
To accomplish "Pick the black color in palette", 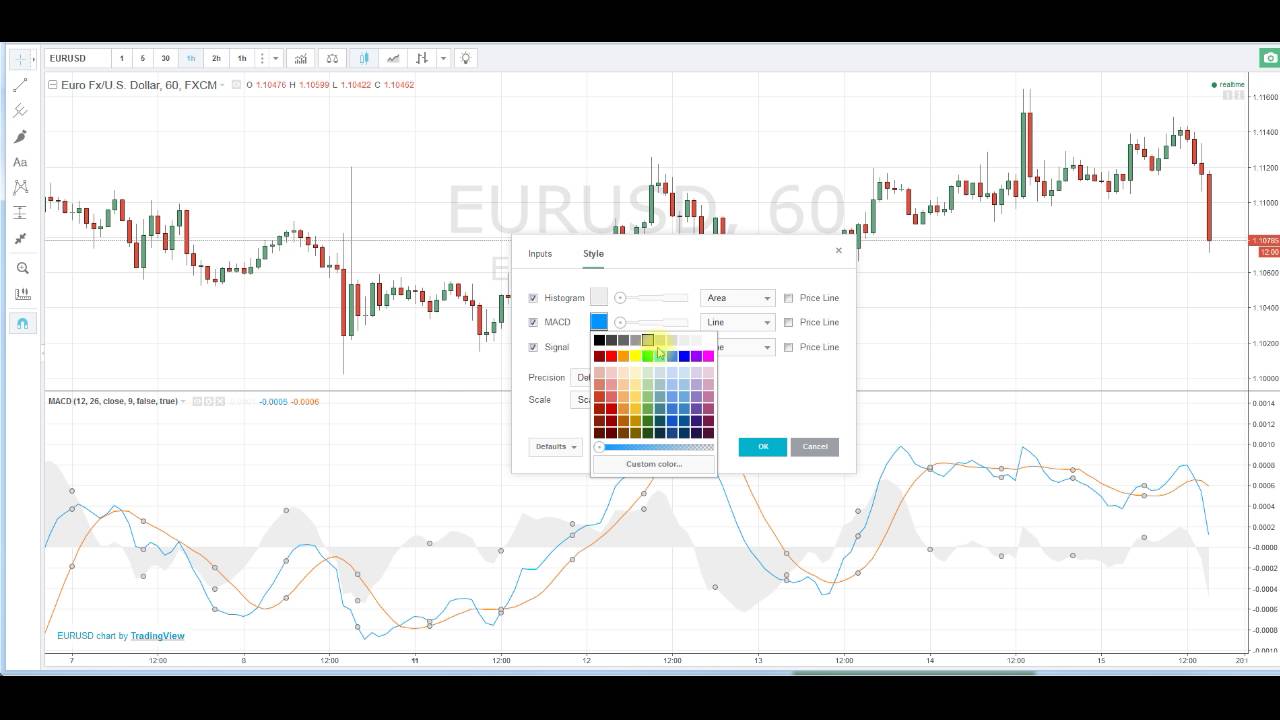I will (599, 341).
